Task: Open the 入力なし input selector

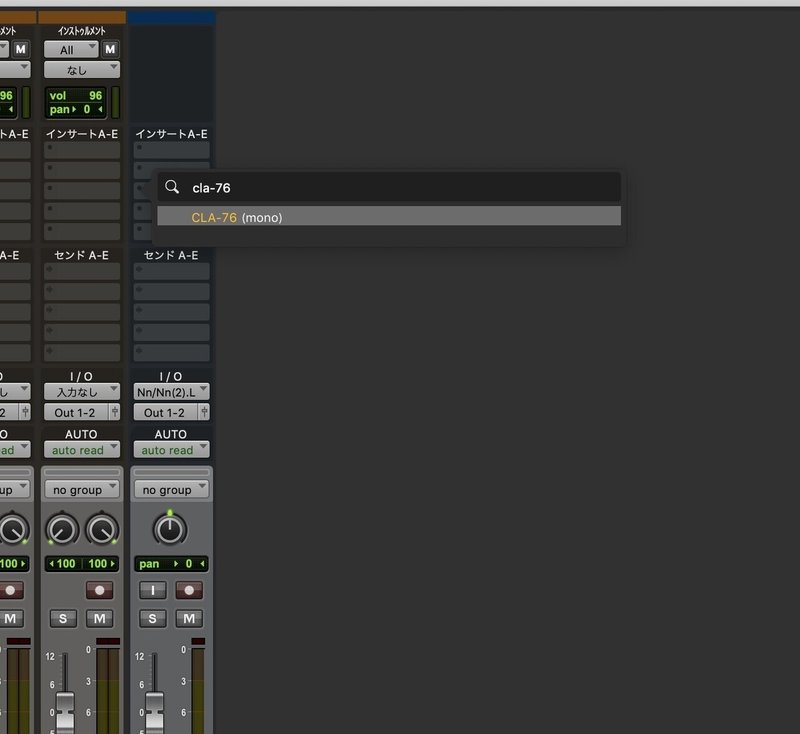Action: pos(82,392)
